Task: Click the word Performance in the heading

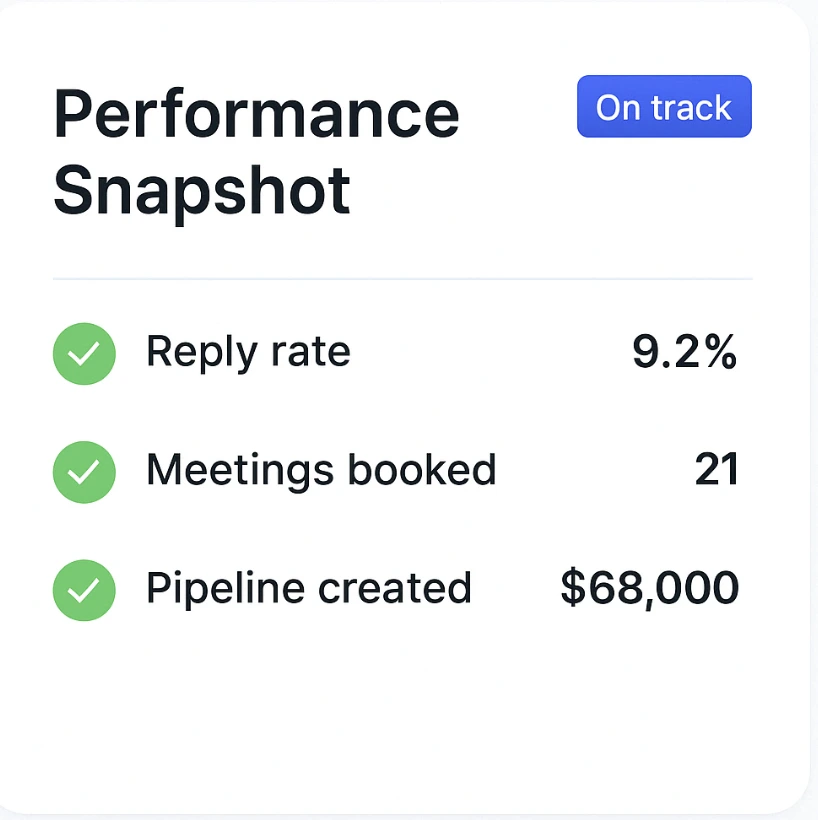Action: (256, 115)
